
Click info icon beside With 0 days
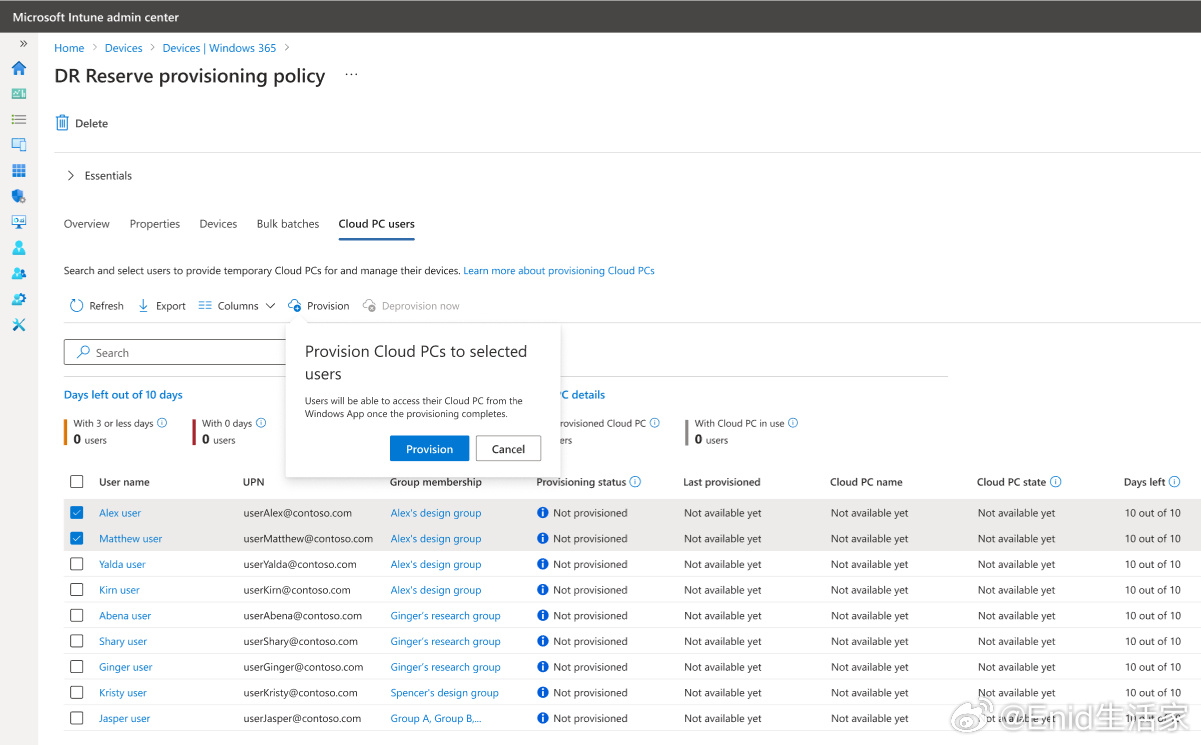260,423
